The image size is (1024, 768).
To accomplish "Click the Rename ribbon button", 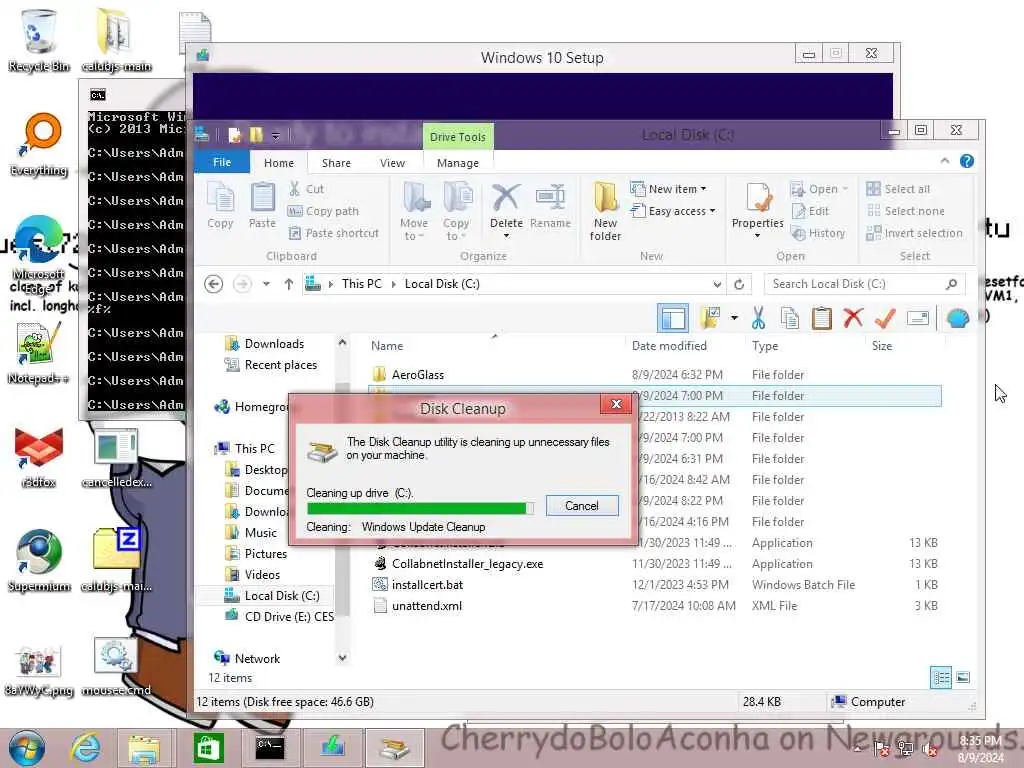I will click(x=550, y=206).
